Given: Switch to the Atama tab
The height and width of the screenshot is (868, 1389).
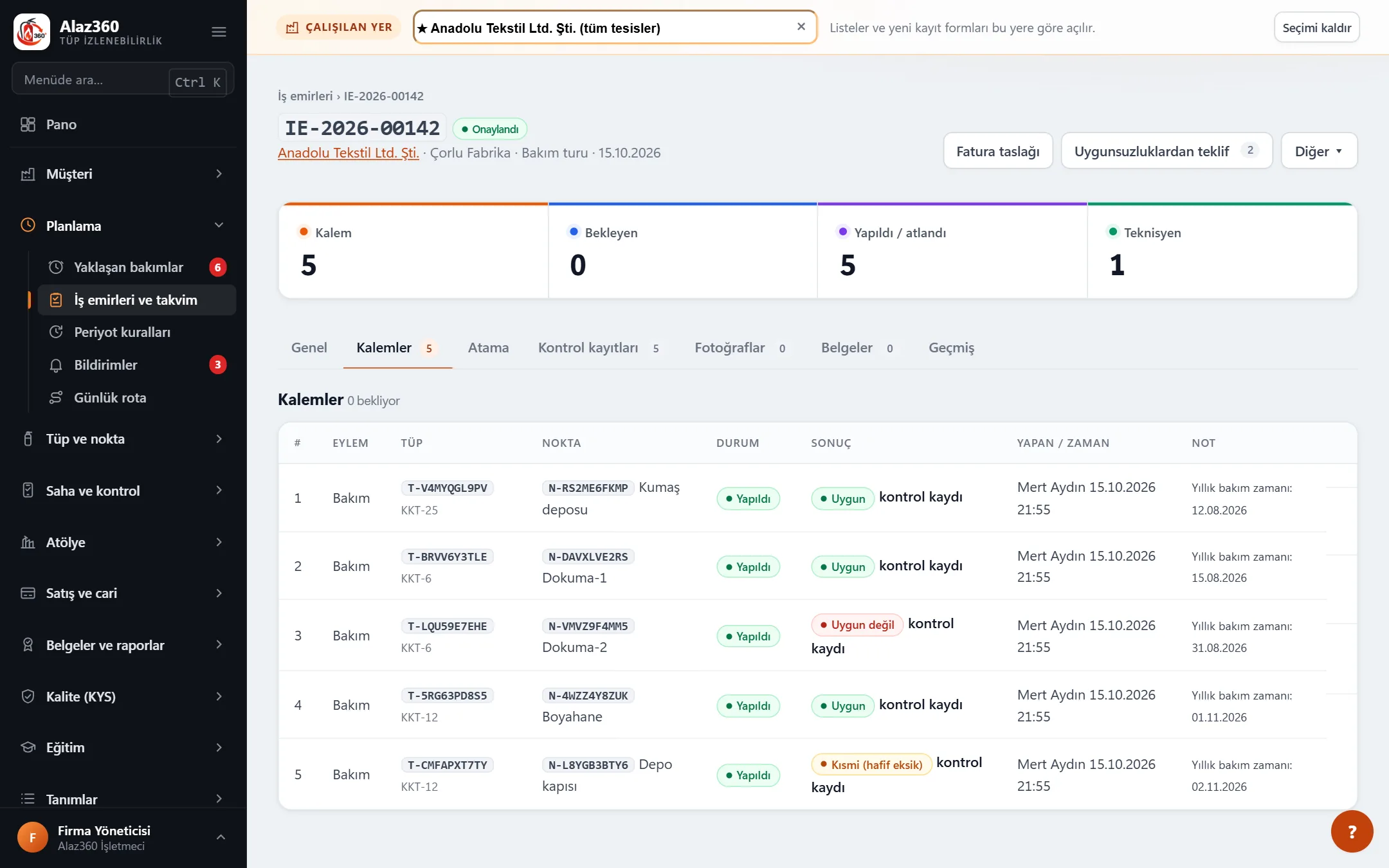Looking at the screenshot, I should pyautogui.click(x=488, y=348).
